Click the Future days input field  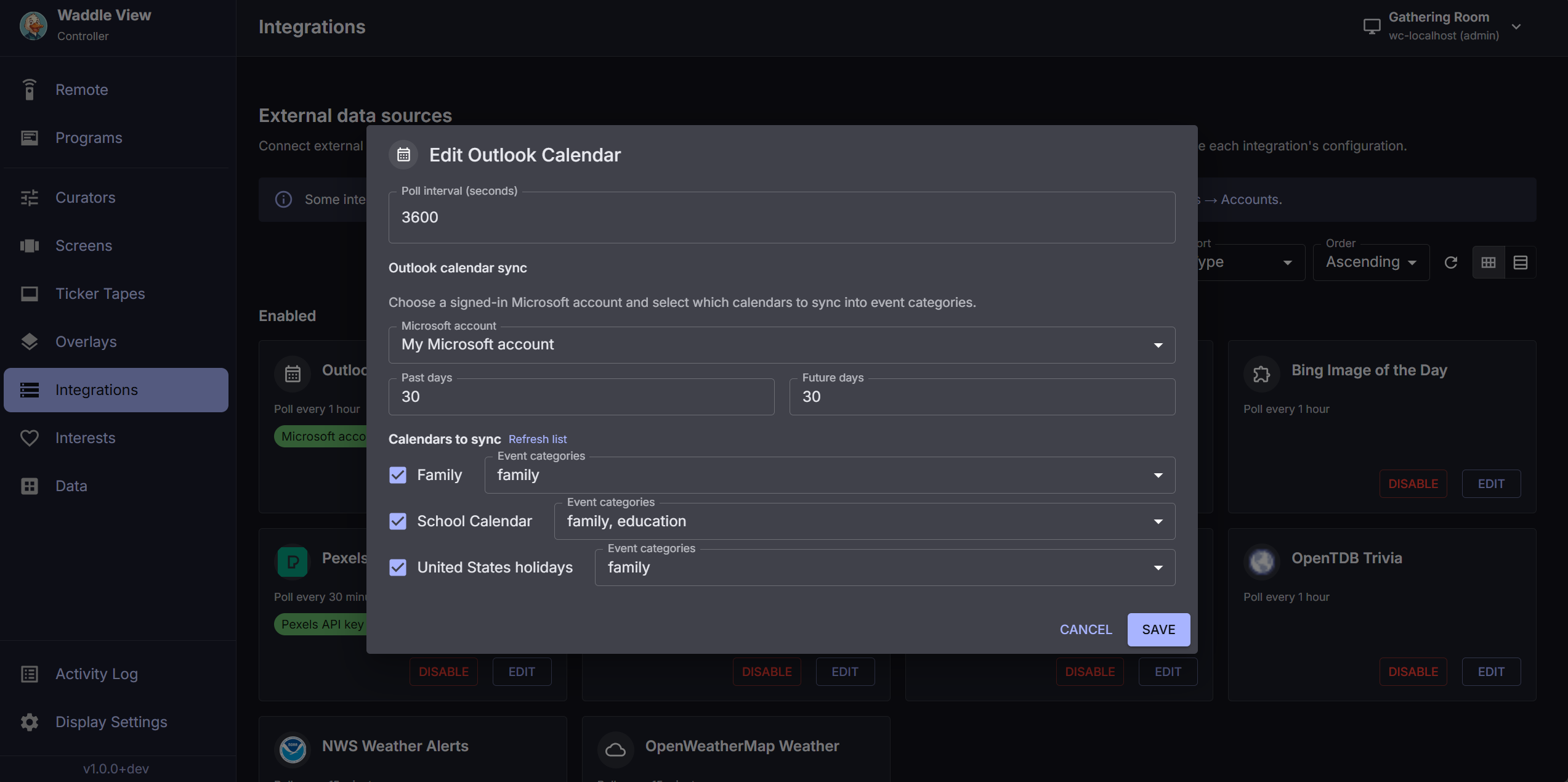tap(982, 397)
